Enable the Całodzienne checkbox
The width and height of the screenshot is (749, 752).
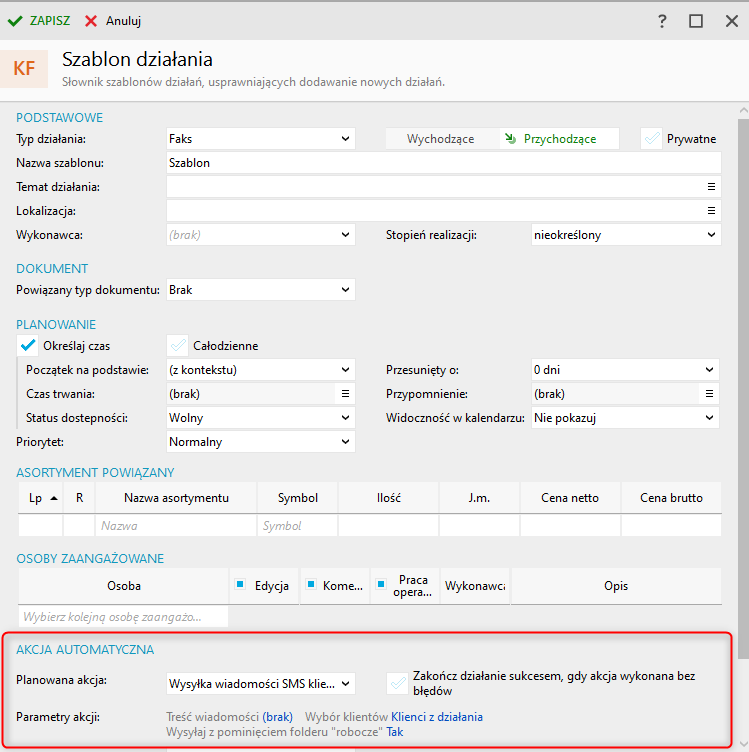point(178,346)
